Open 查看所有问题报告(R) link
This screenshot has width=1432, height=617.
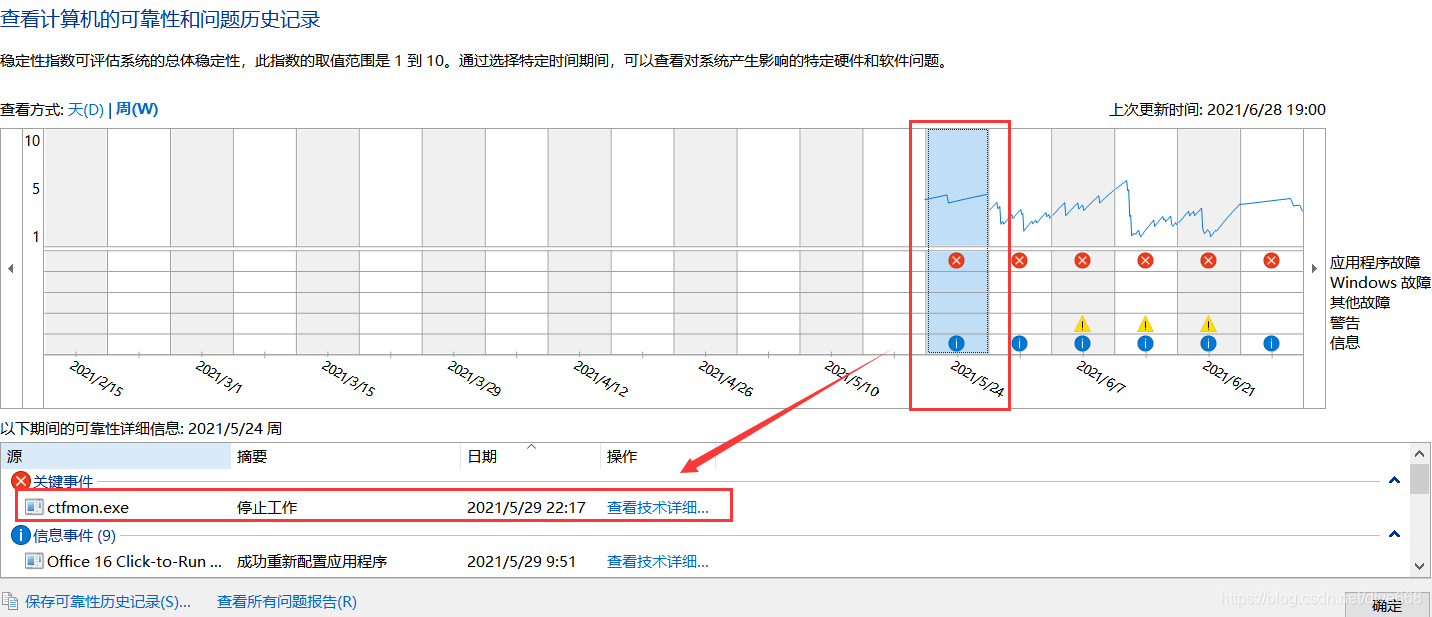(287, 601)
